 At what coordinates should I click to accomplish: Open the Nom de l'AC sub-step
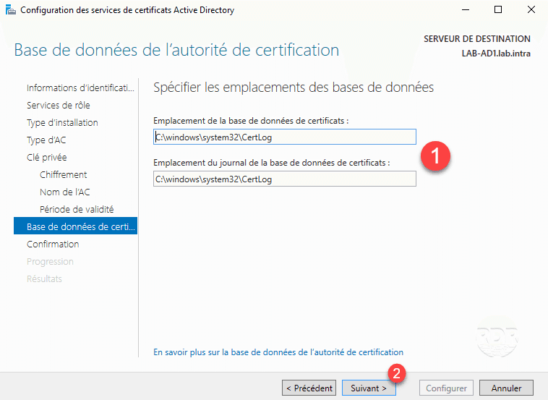[x=65, y=192]
